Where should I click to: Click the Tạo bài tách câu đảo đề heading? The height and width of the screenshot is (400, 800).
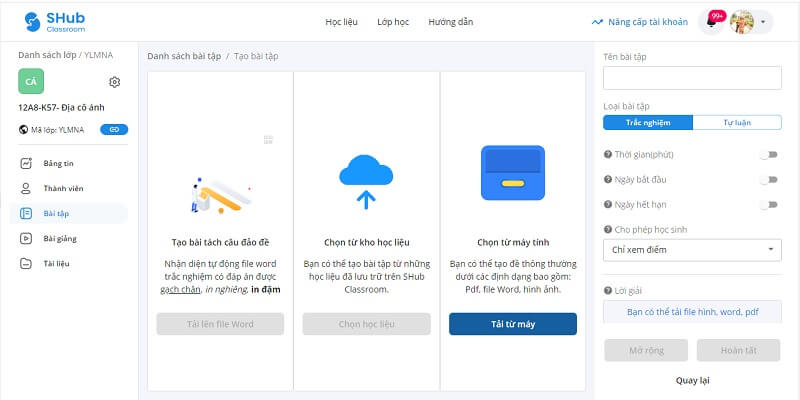[220, 242]
